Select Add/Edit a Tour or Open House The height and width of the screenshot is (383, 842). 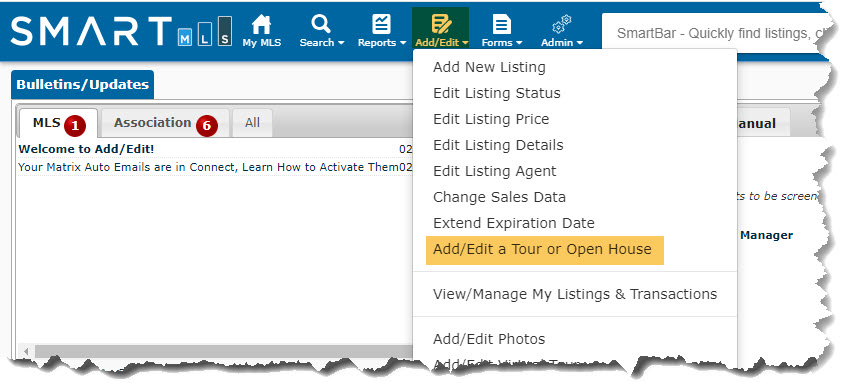[x=545, y=250]
